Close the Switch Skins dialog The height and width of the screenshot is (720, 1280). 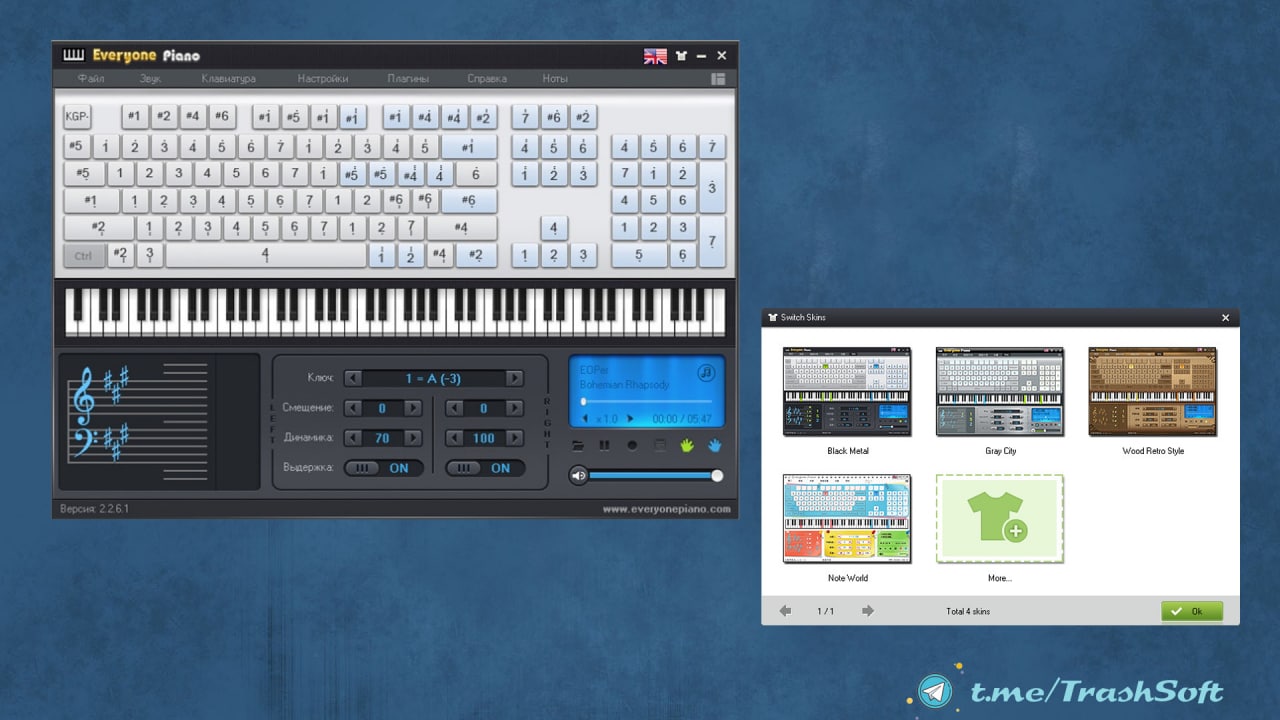point(1226,318)
